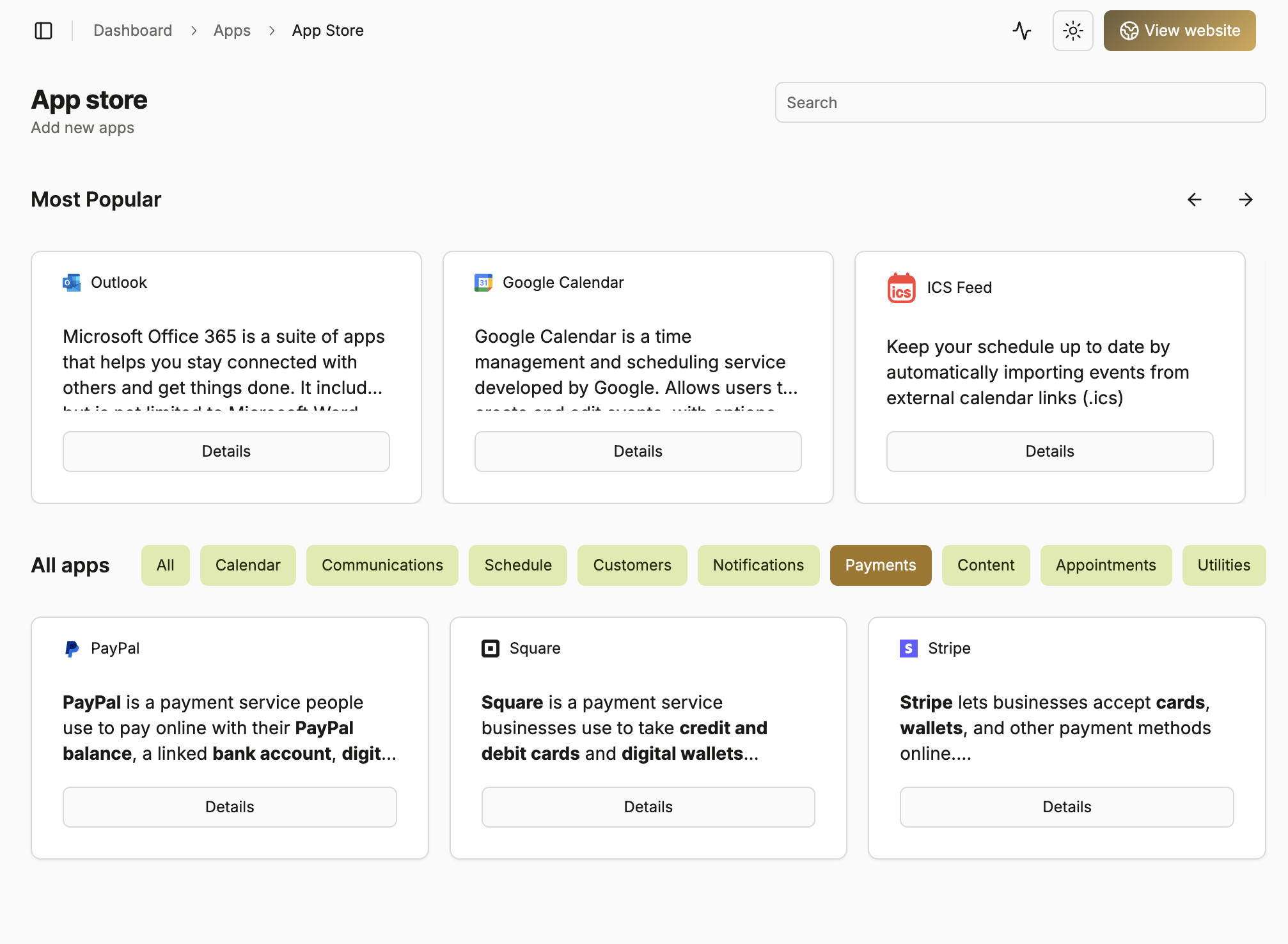Open Details for ICS Feed
The width and height of the screenshot is (1288, 944).
coord(1050,452)
